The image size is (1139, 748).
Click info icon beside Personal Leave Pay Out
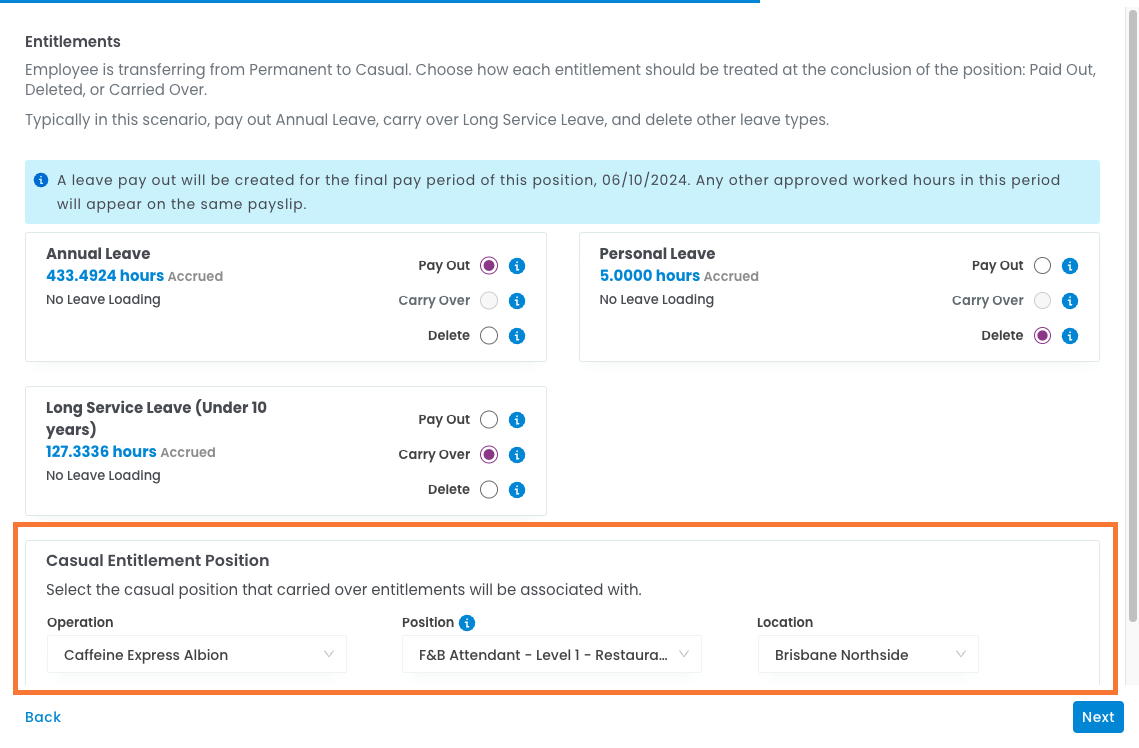(1070, 266)
